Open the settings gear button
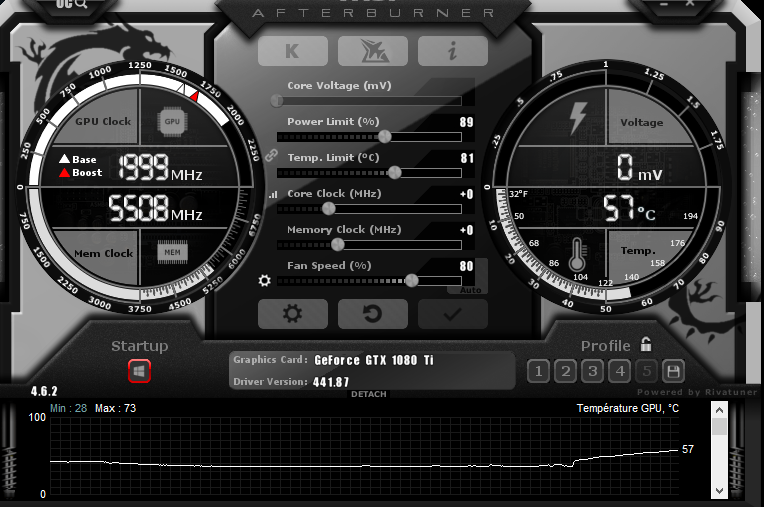 (x=292, y=314)
